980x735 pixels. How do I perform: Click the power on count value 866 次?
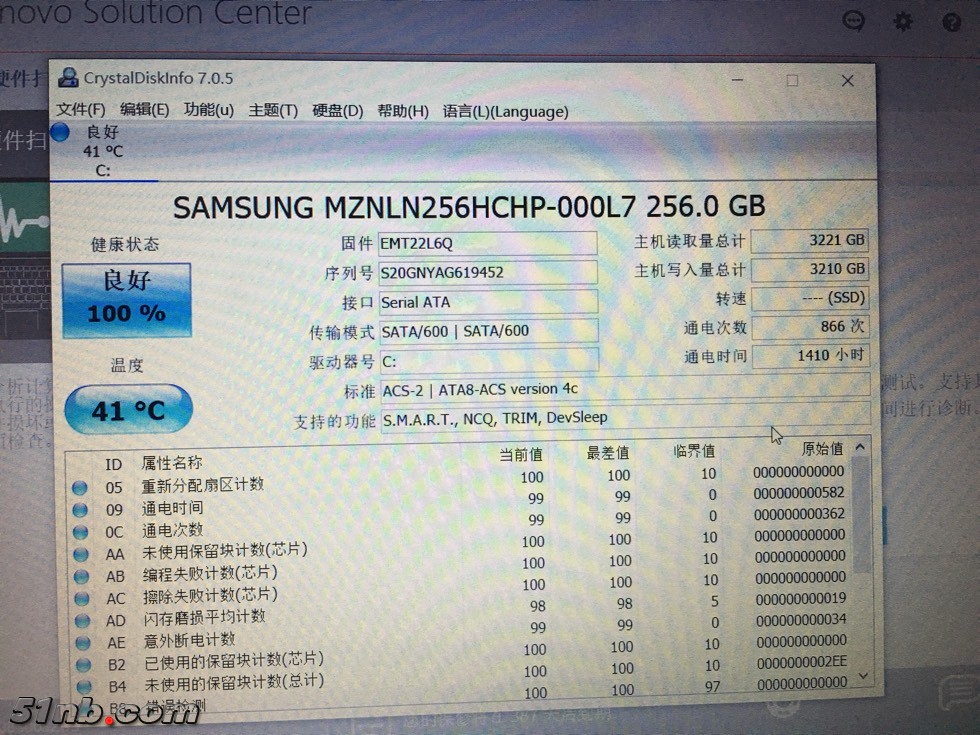pyautogui.click(x=811, y=327)
